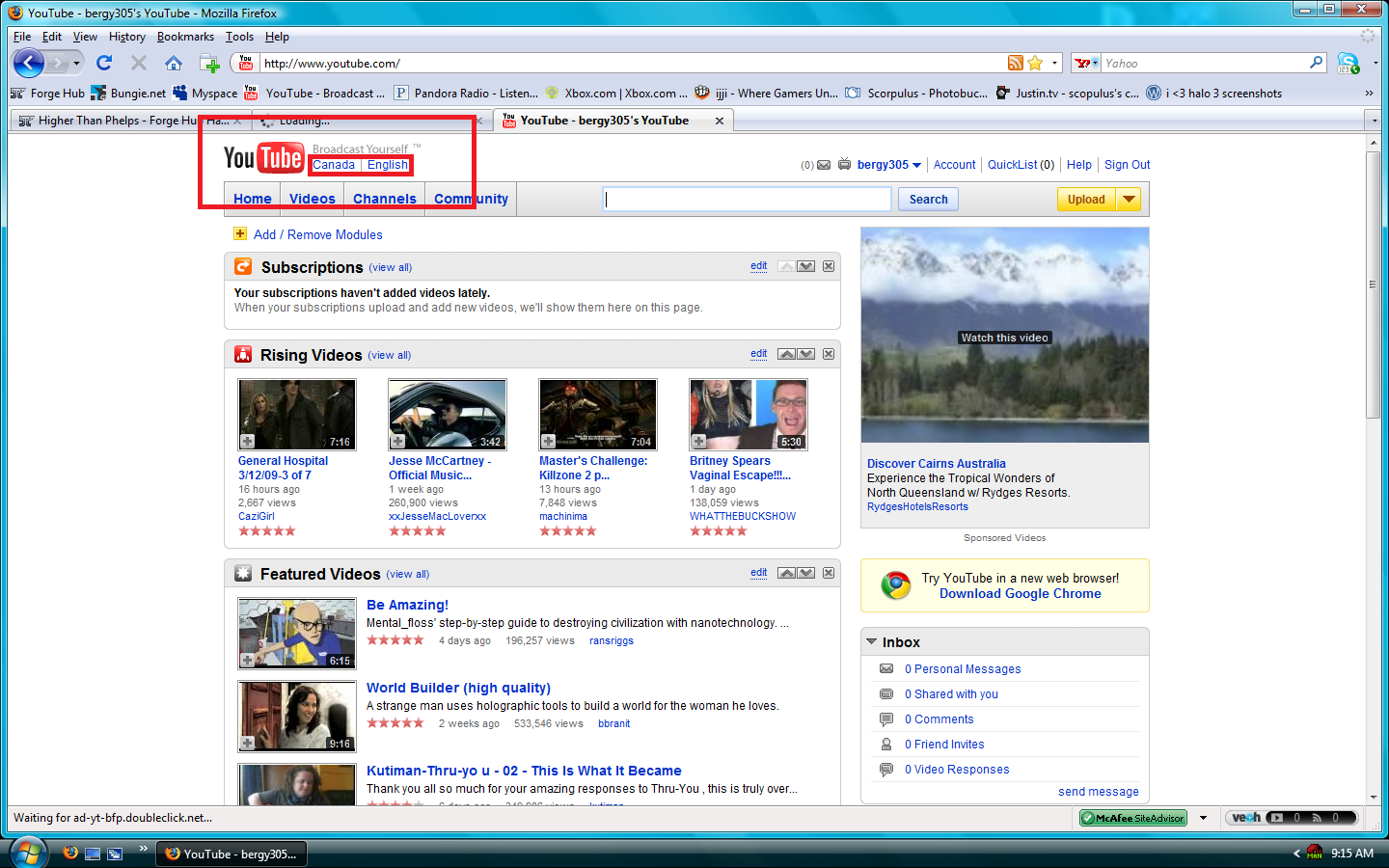Collapse the Inbox panel triangle
1389x868 pixels.
pyautogui.click(x=872, y=641)
